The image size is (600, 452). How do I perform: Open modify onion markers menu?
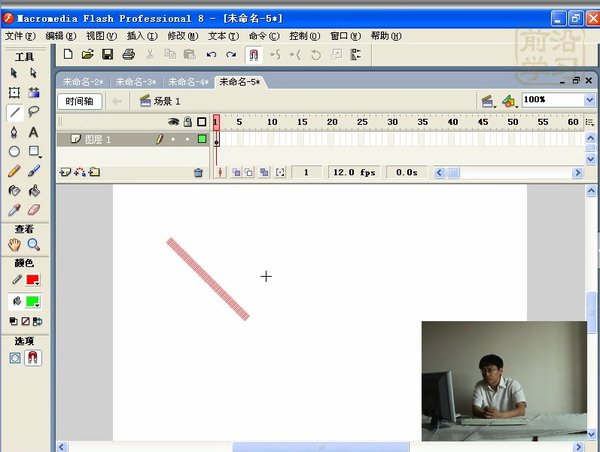280,173
